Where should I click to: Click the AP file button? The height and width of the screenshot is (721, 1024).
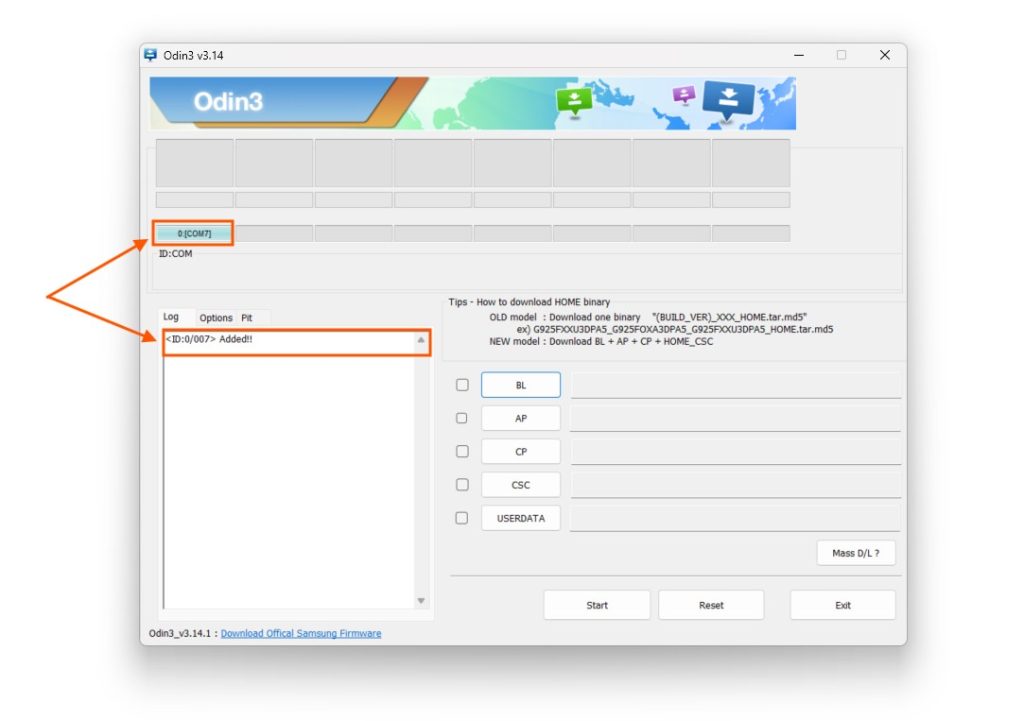tap(520, 419)
